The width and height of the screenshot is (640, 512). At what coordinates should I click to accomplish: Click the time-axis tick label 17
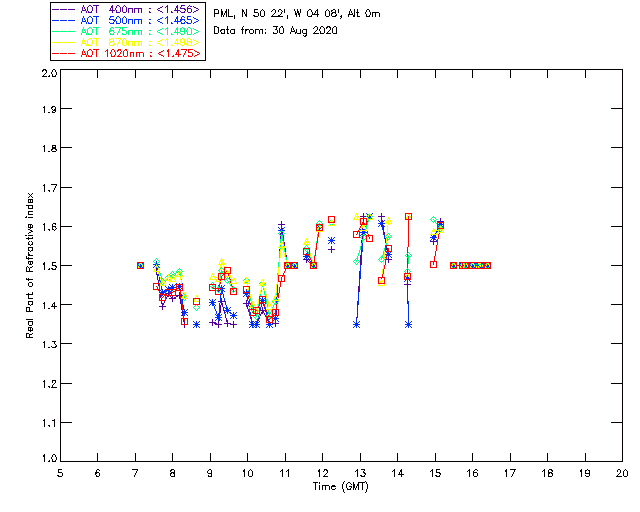pos(510,473)
